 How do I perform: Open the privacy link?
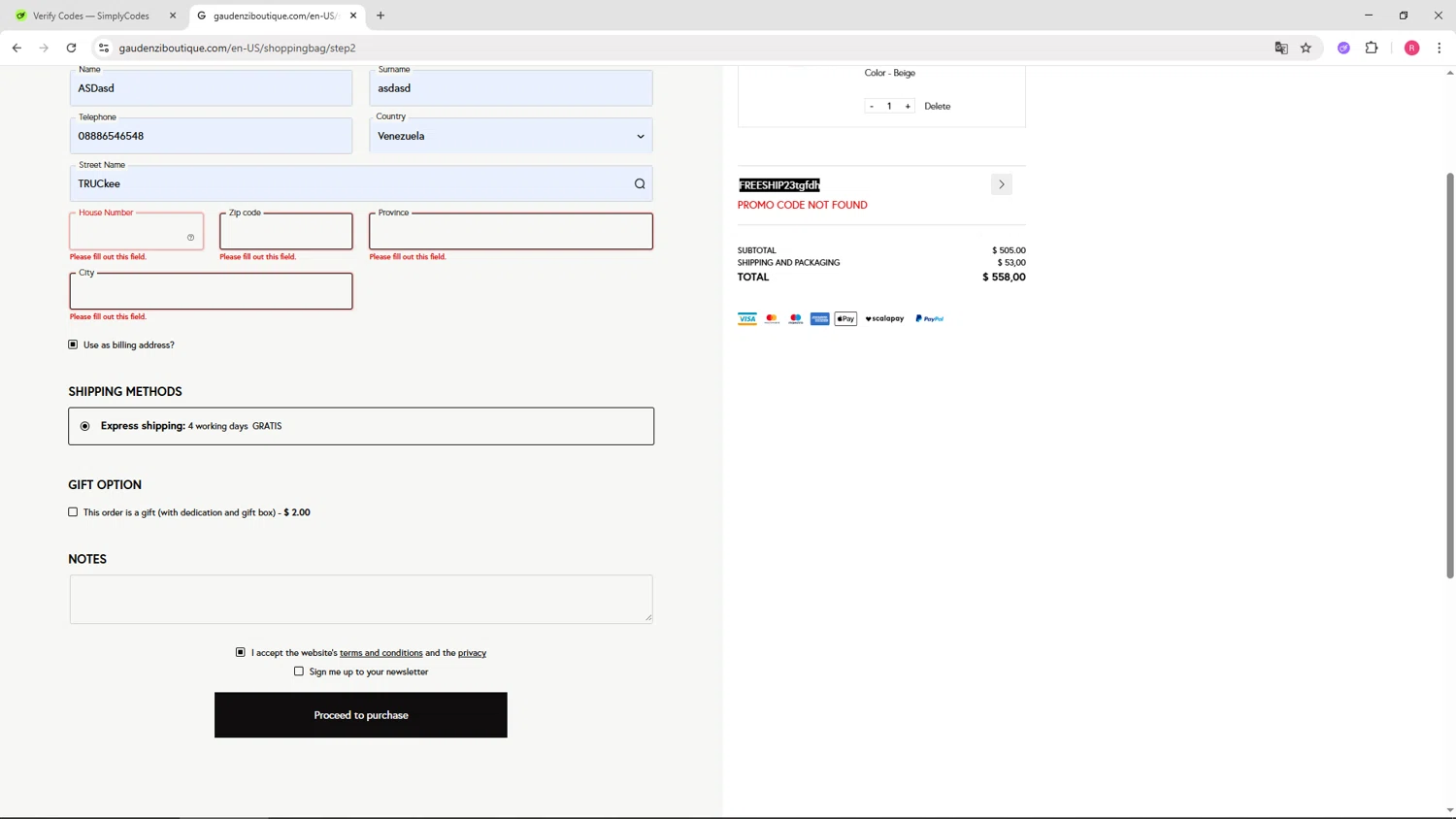tap(473, 653)
